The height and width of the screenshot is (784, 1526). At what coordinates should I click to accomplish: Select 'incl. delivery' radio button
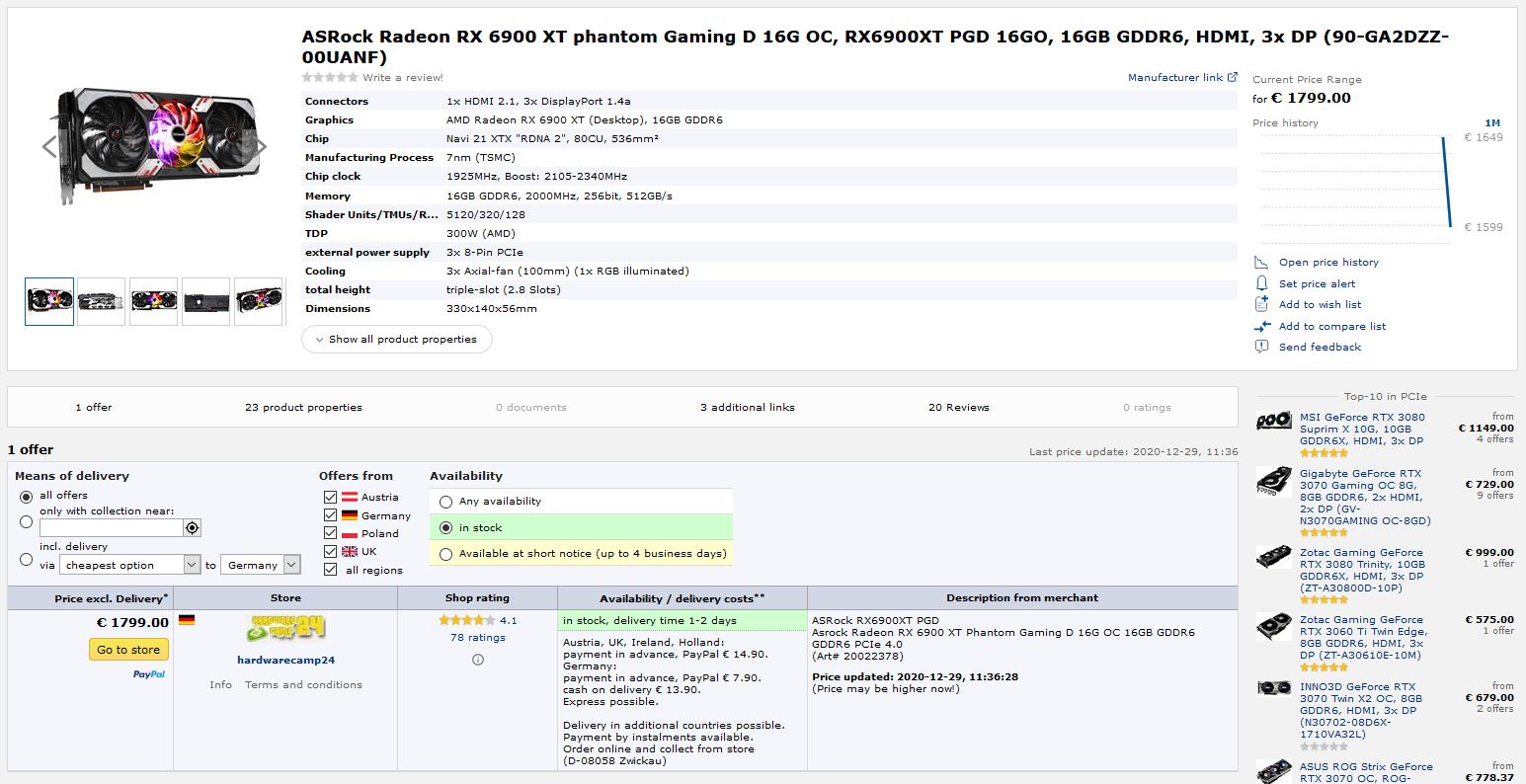point(27,559)
